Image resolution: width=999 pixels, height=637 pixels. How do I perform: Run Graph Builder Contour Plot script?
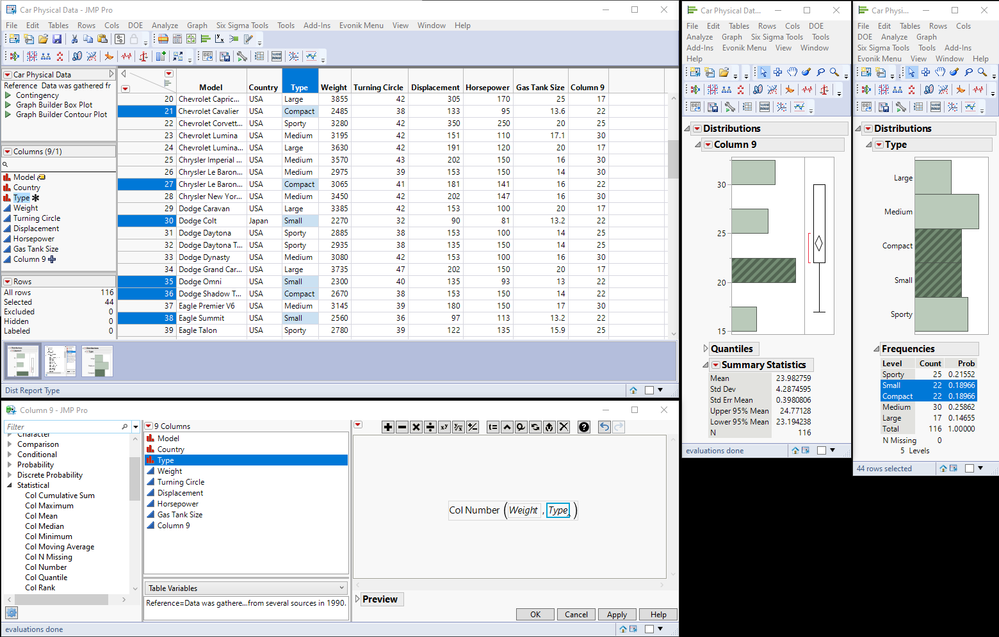(x=61, y=115)
